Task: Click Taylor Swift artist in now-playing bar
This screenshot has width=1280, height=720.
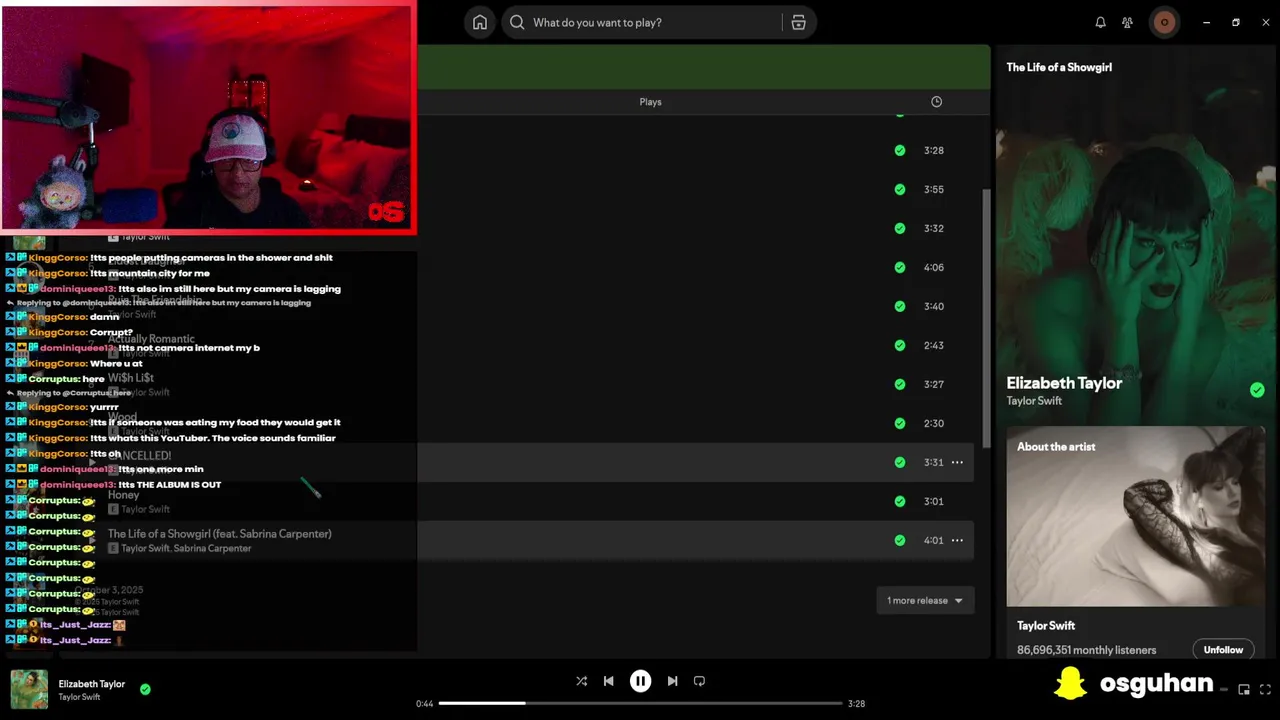Action: 79,697
